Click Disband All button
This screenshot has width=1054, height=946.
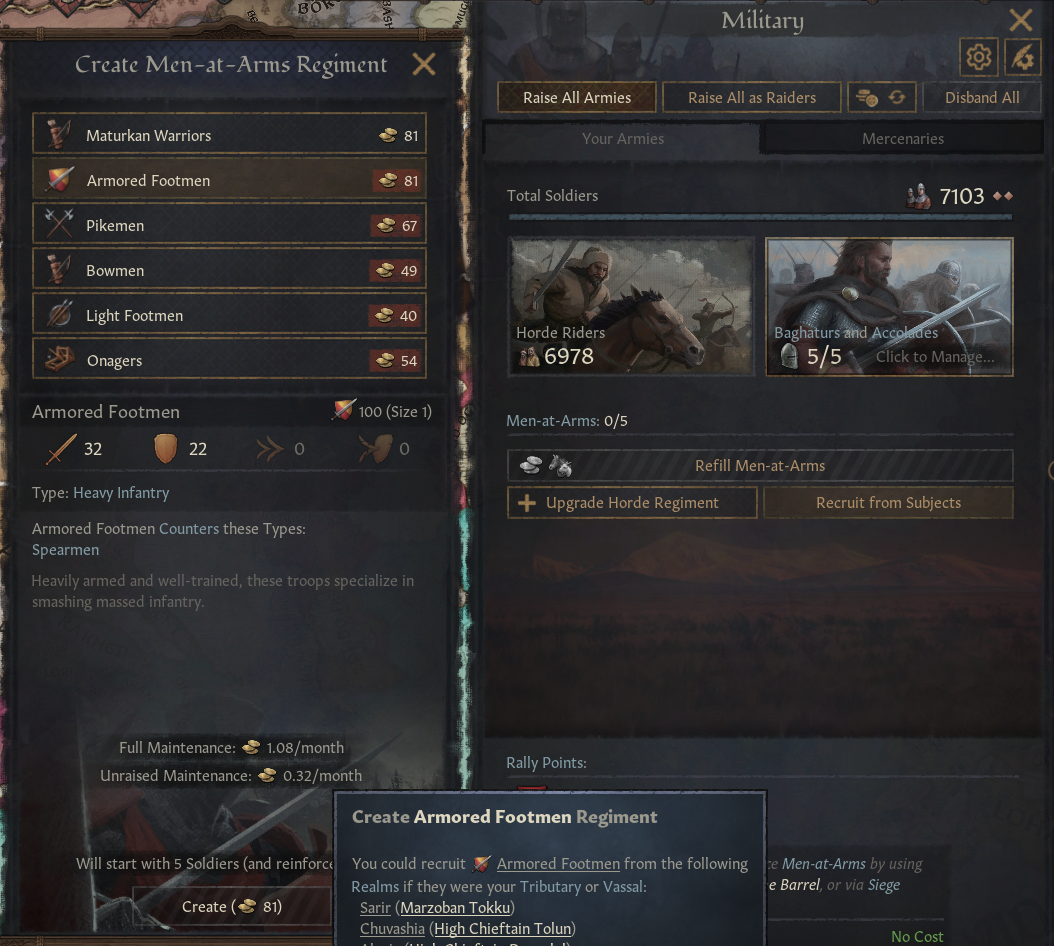coord(981,97)
